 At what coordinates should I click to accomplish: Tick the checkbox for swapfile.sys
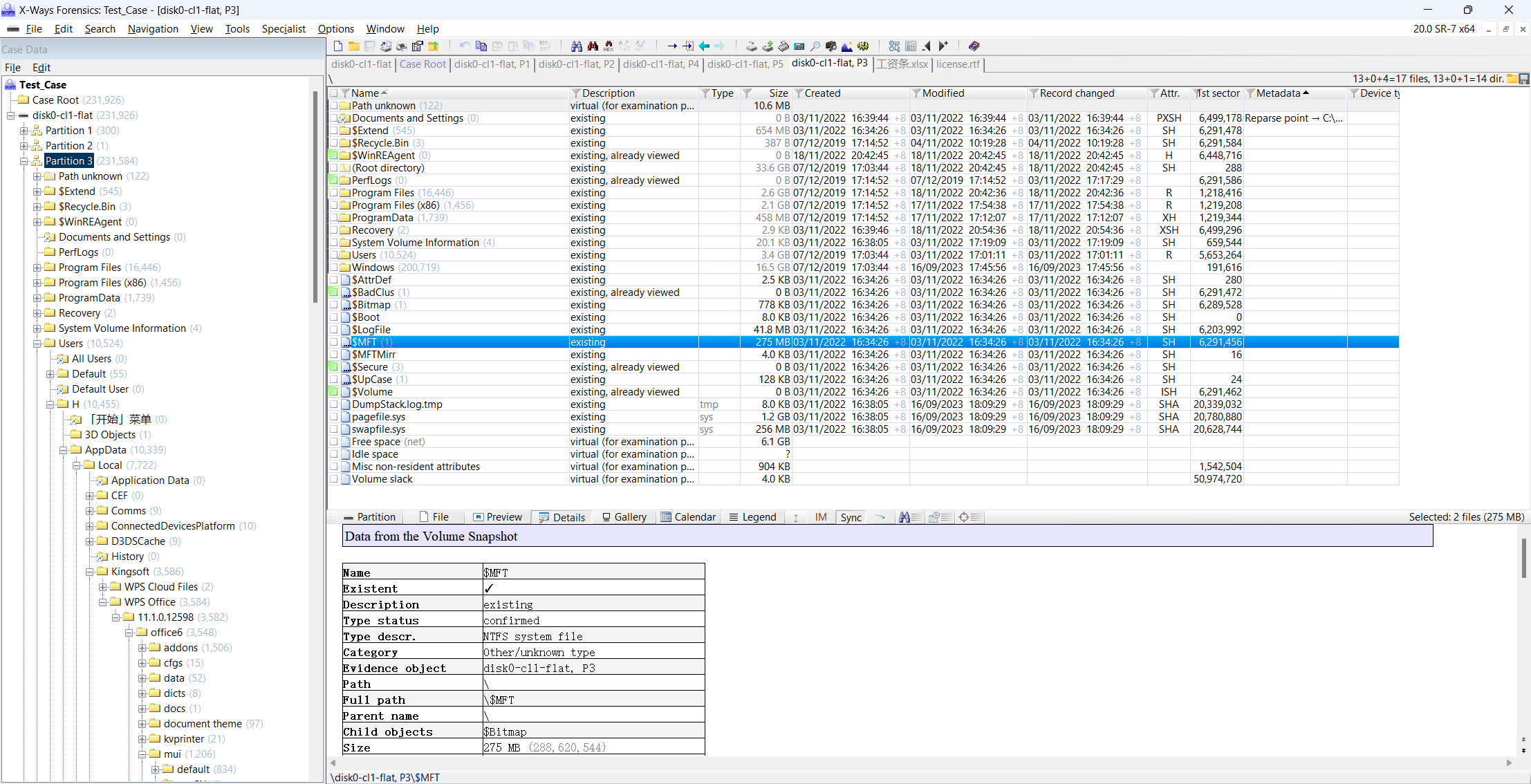click(334, 429)
